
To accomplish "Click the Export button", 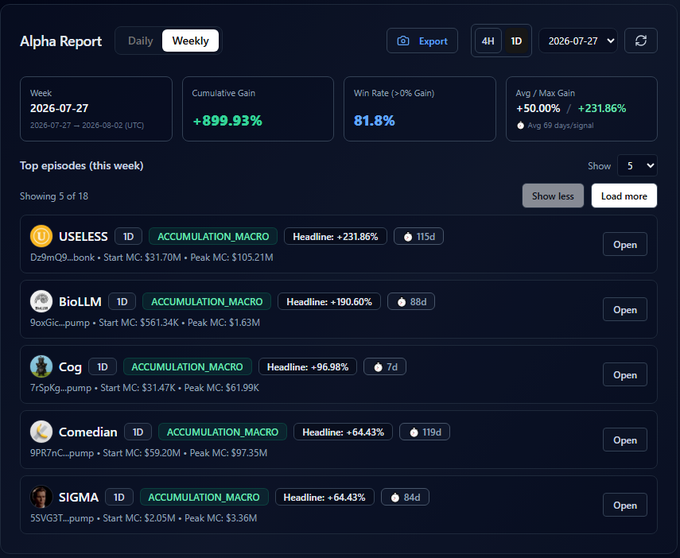I will click(422, 41).
